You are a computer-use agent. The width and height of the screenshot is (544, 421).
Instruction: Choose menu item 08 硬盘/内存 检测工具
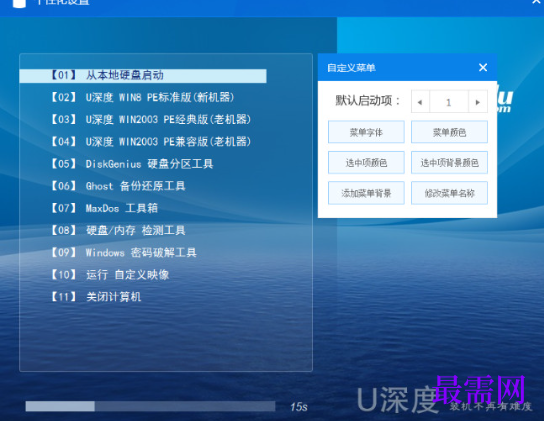(x=118, y=230)
